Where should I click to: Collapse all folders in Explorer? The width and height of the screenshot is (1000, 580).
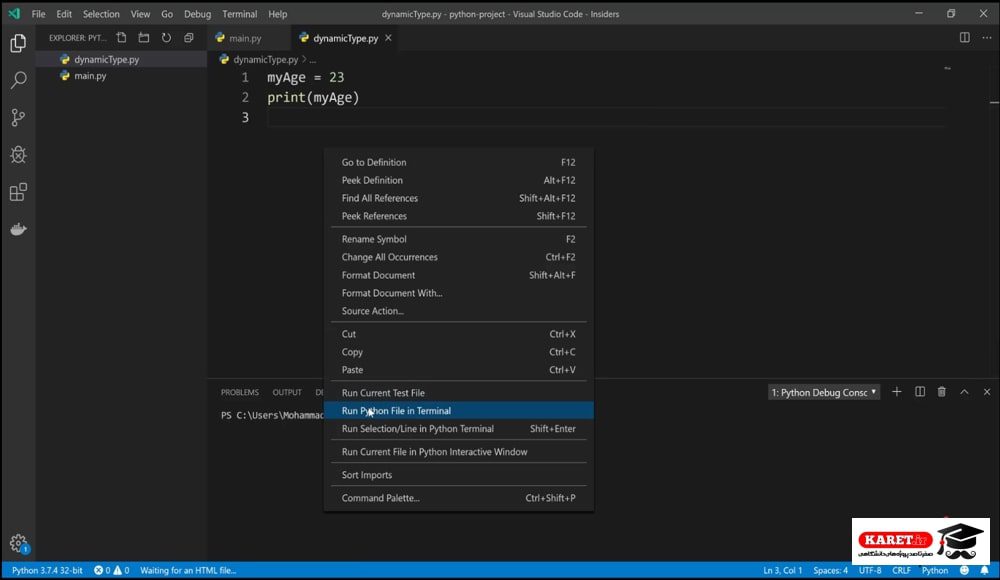tap(189, 38)
